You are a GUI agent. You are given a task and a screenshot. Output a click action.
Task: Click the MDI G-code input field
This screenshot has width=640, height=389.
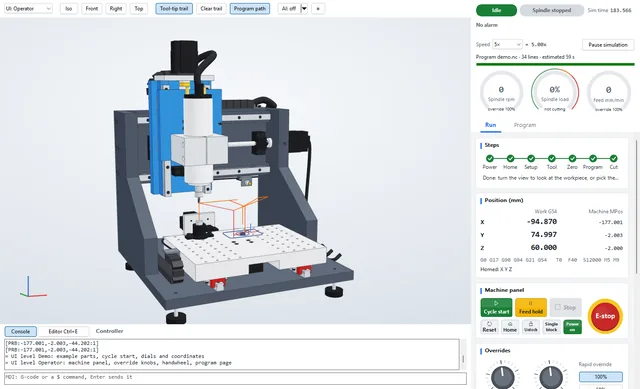(236, 378)
